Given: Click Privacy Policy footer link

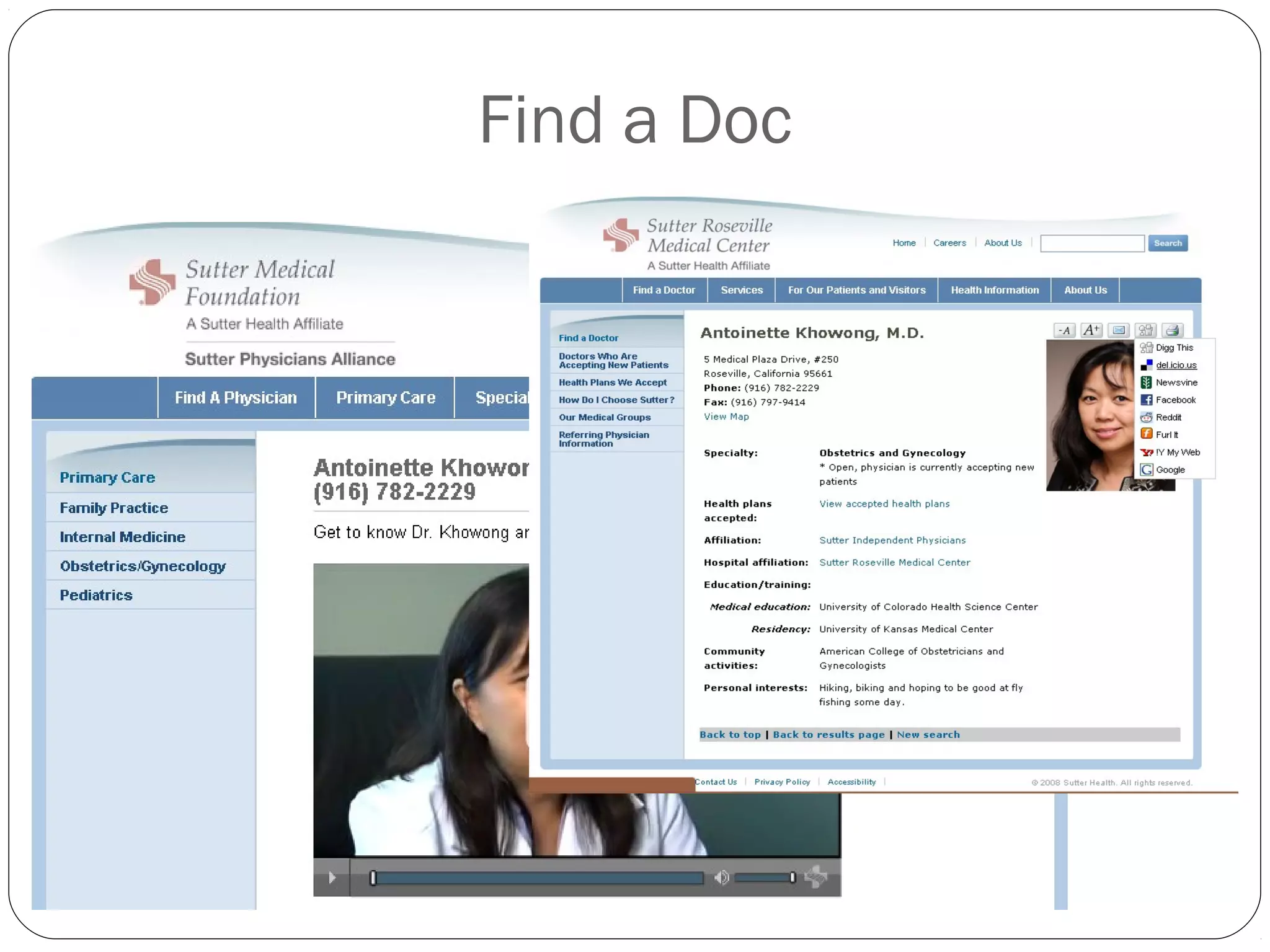Looking at the screenshot, I should click(782, 782).
